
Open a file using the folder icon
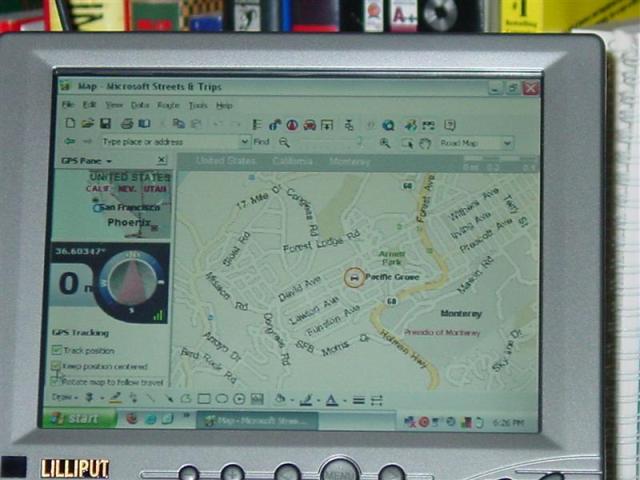(88, 123)
